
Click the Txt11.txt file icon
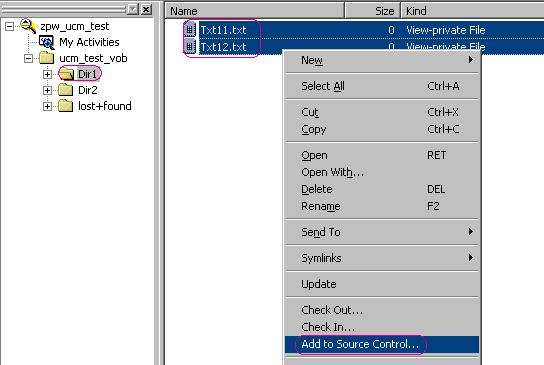click(x=189, y=30)
